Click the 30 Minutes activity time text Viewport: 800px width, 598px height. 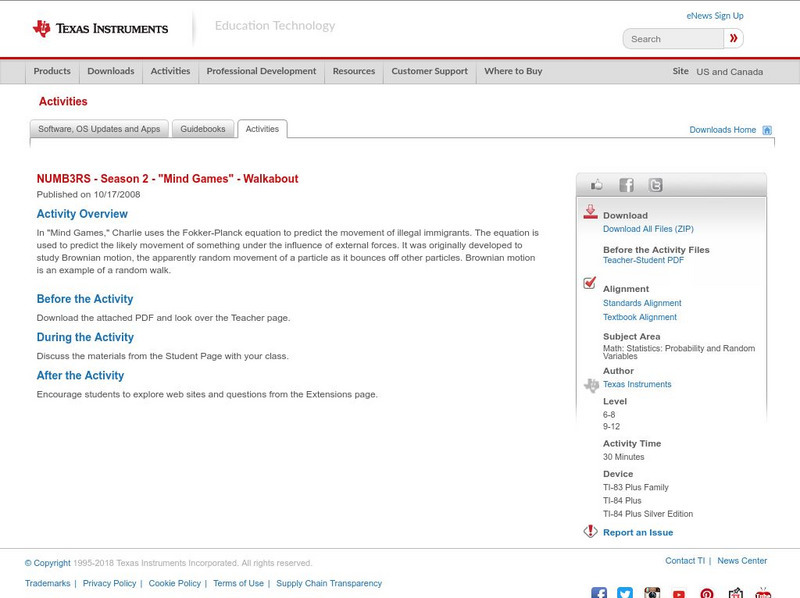point(623,457)
